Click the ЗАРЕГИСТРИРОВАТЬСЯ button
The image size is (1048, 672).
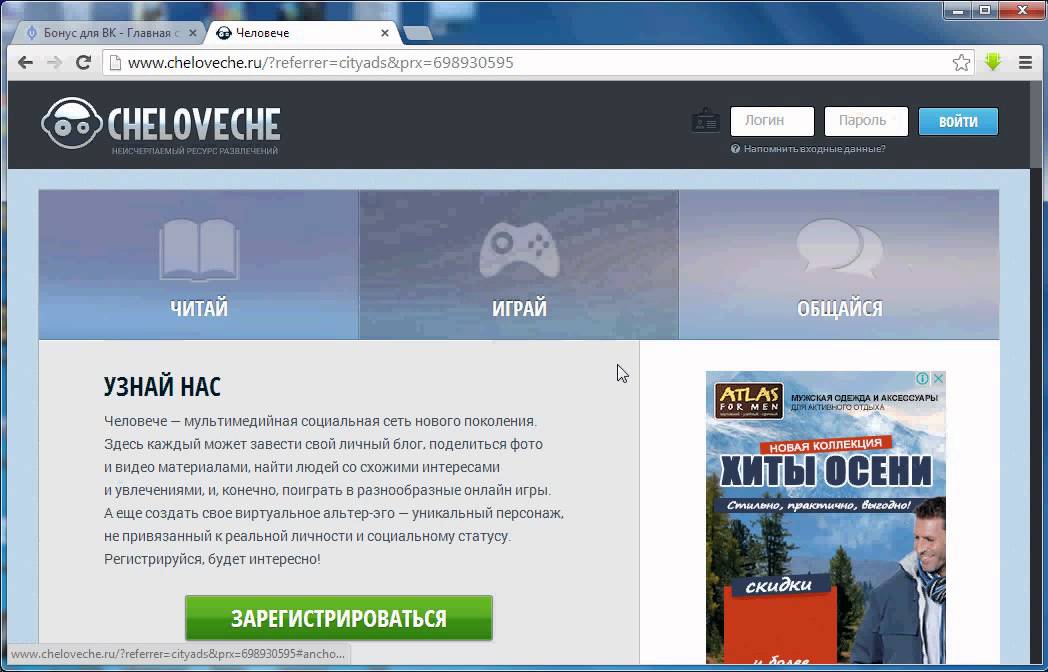pyautogui.click(x=339, y=618)
